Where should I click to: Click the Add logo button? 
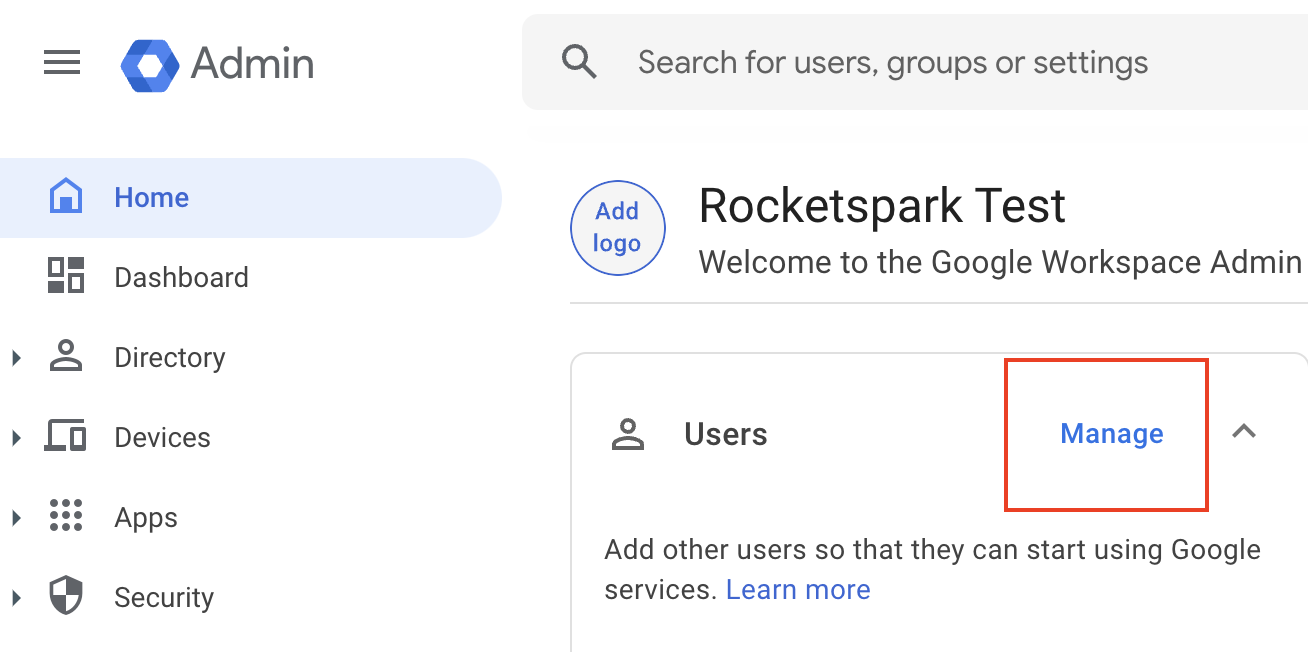(x=617, y=228)
